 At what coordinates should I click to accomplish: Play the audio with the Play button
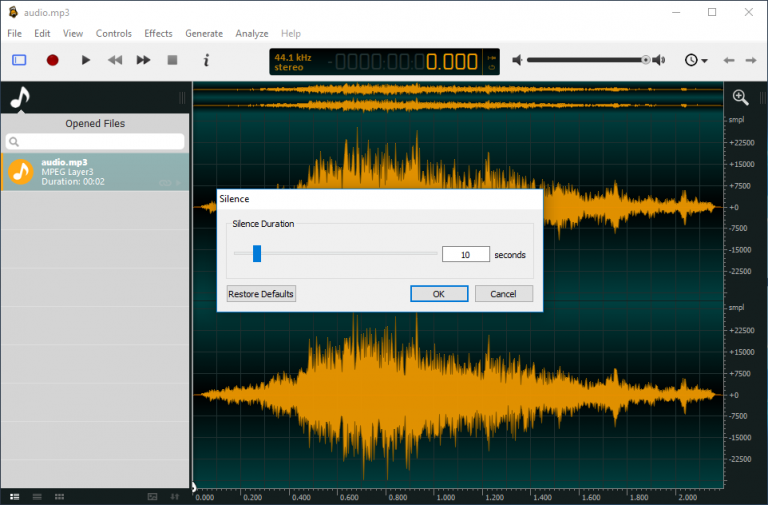tap(86, 60)
